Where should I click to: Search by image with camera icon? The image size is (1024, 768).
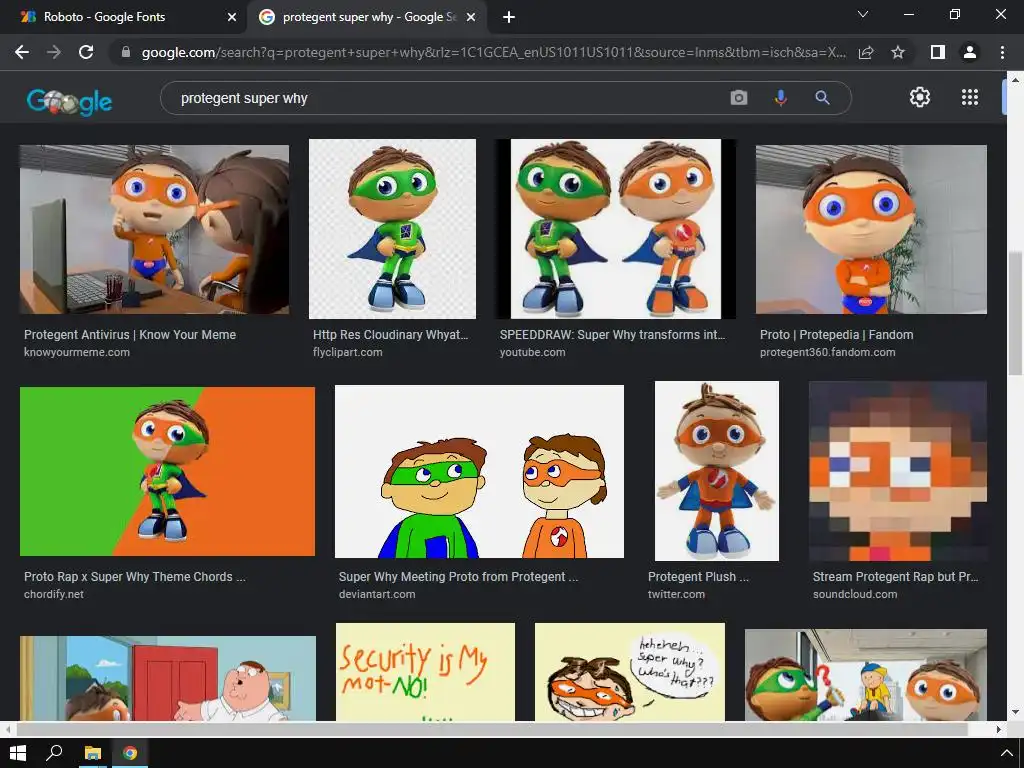(739, 98)
